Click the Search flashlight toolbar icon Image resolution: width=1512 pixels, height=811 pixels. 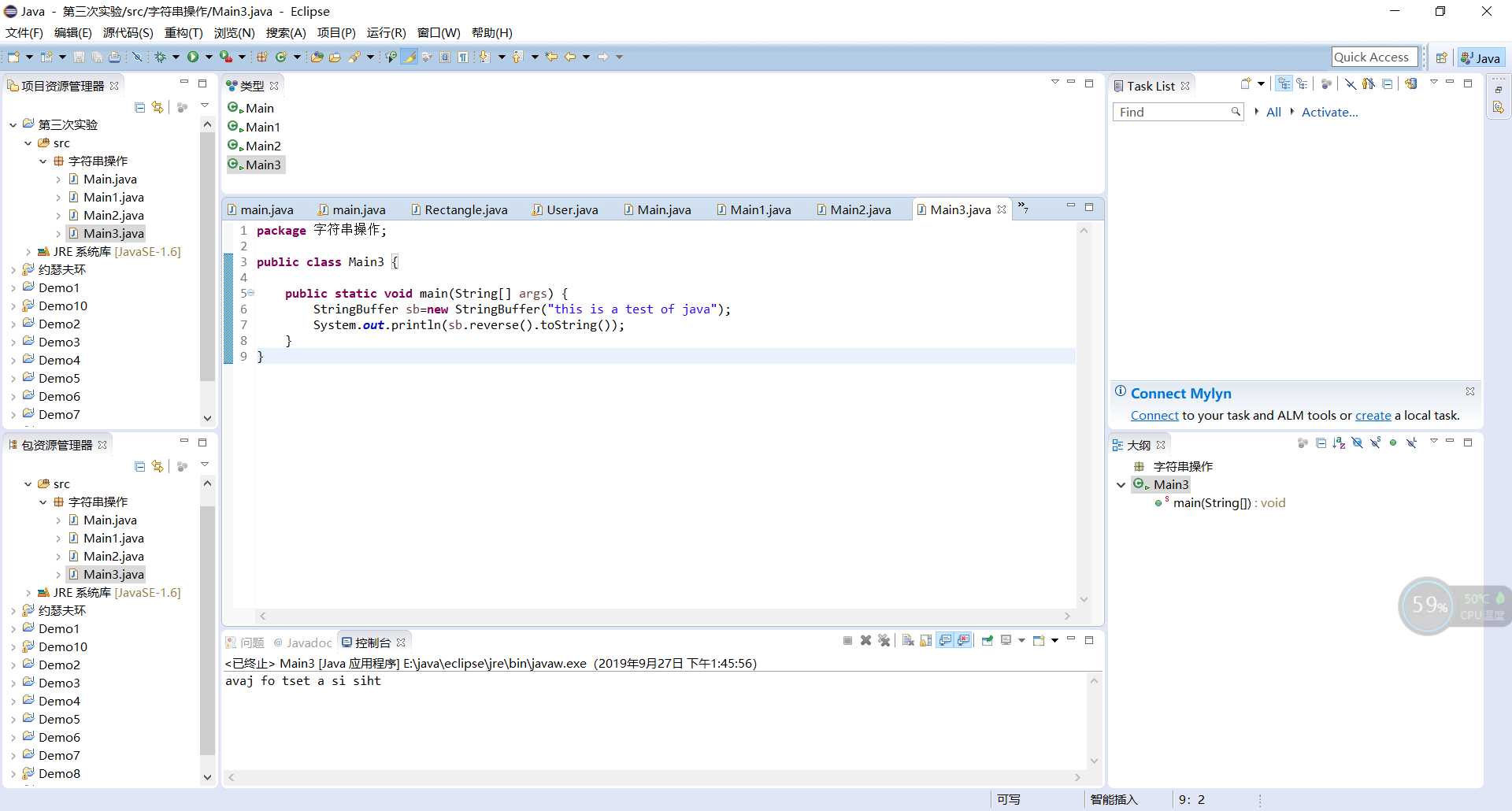[354, 57]
